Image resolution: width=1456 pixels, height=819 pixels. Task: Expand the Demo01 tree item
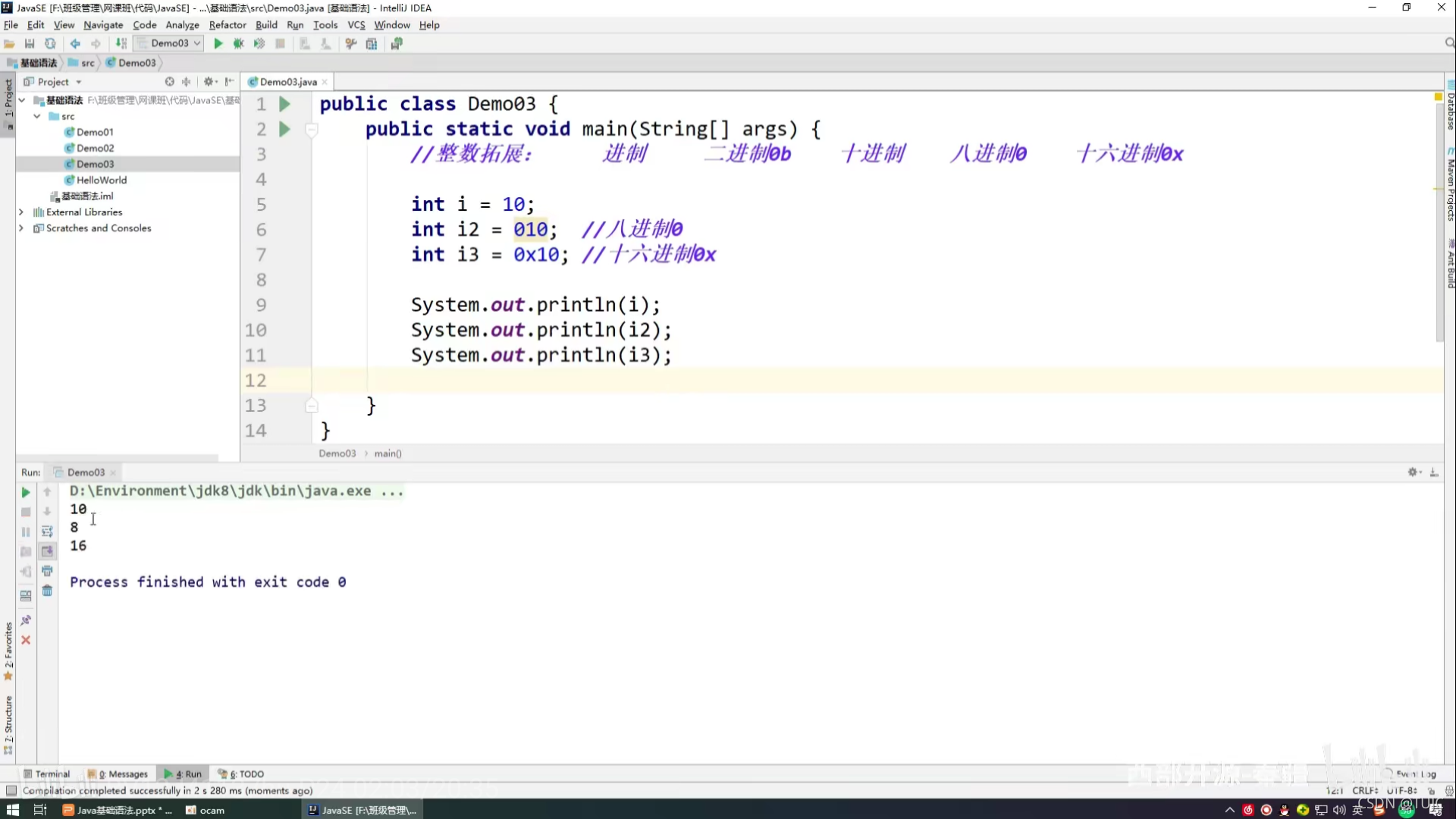point(94,131)
